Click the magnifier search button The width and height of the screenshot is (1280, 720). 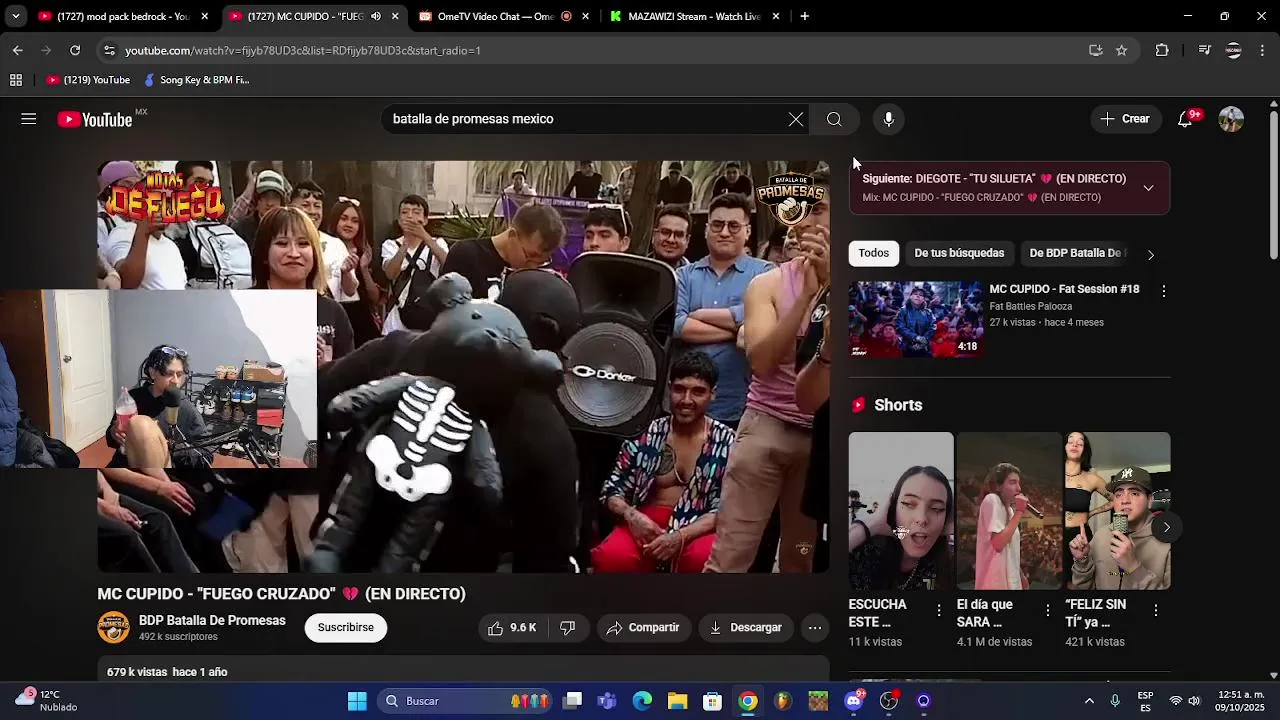[x=834, y=119]
